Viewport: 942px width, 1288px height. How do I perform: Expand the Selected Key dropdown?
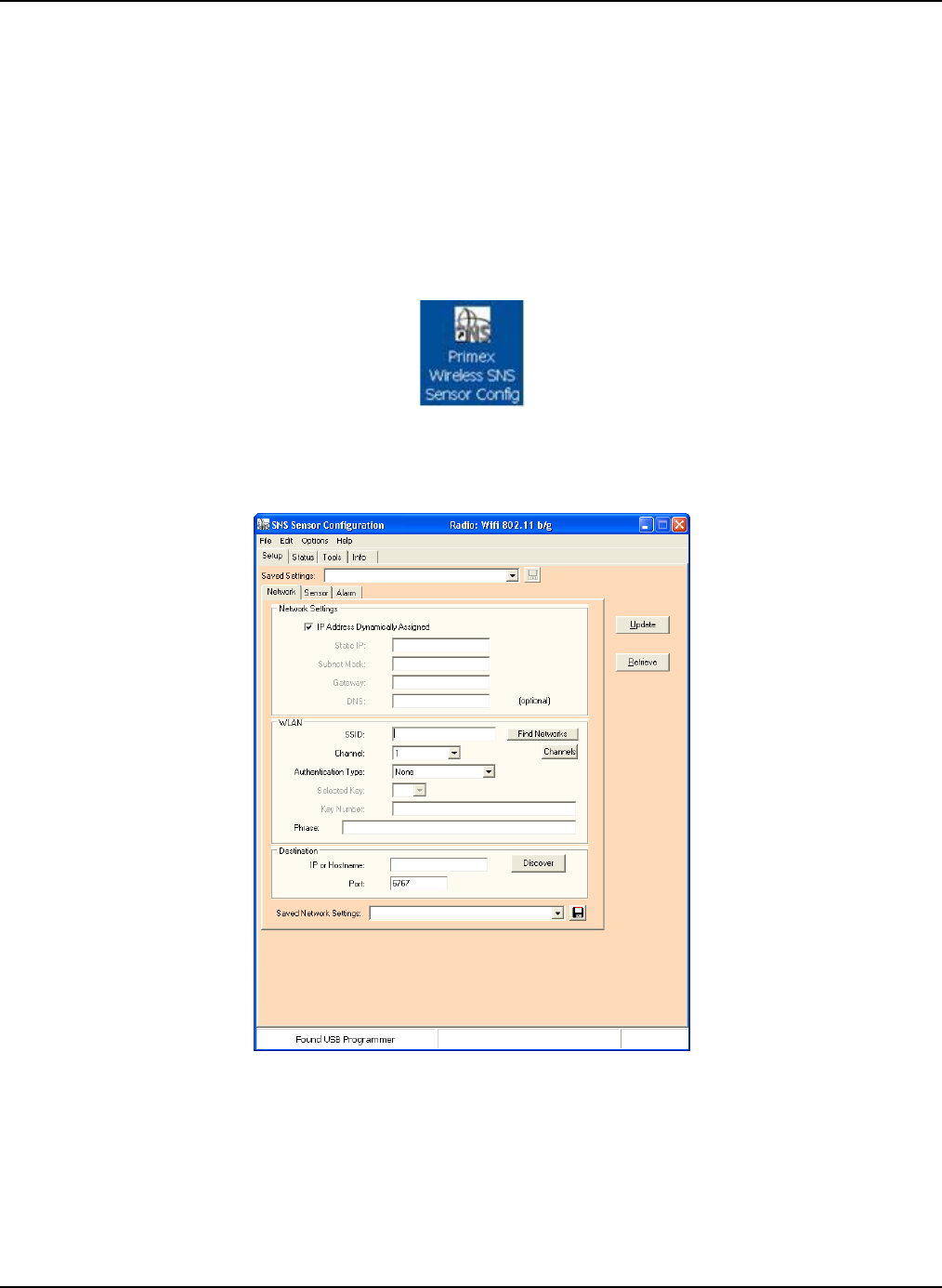click(420, 791)
